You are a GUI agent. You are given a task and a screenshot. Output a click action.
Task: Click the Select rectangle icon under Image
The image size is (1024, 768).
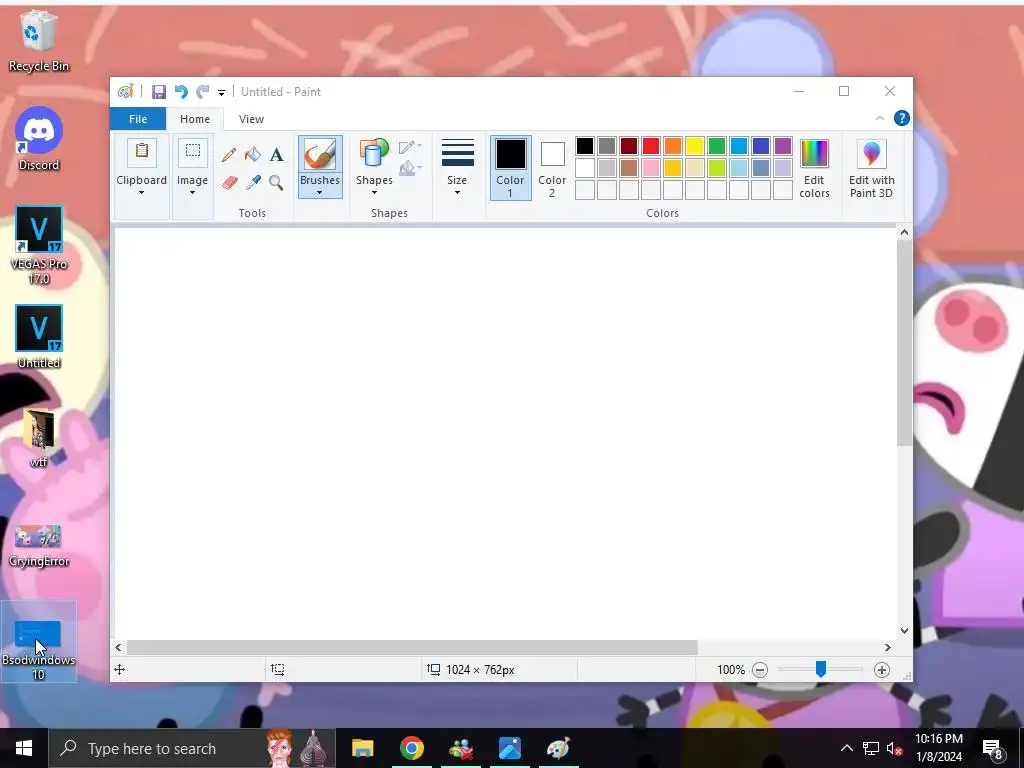[193, 152]
